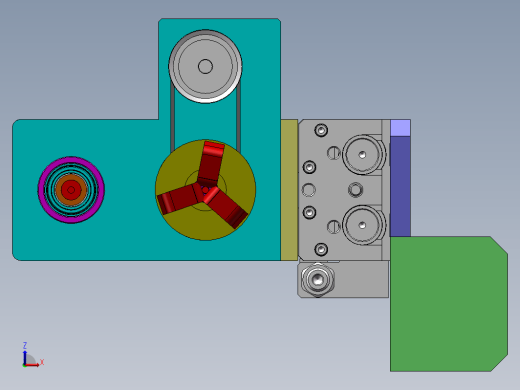The image size is (520, 390).
Task: Click the bottom socket screw on gray block
Action: (321, 249)
